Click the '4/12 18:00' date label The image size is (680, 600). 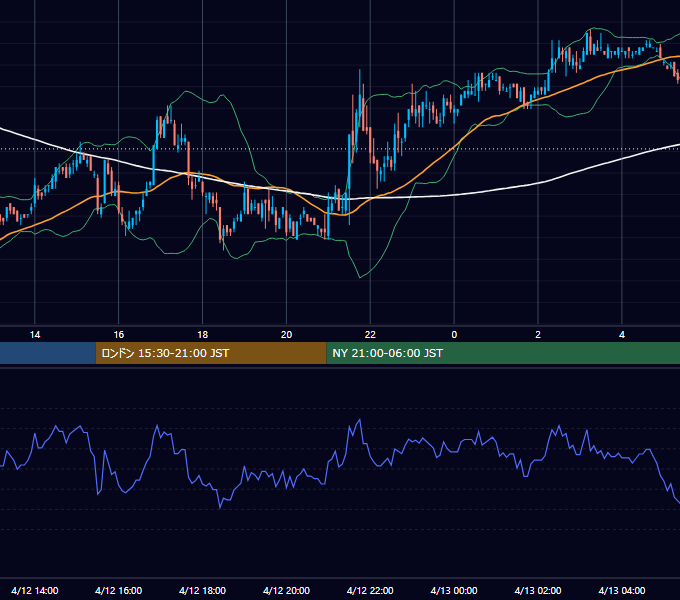(203, 590)
